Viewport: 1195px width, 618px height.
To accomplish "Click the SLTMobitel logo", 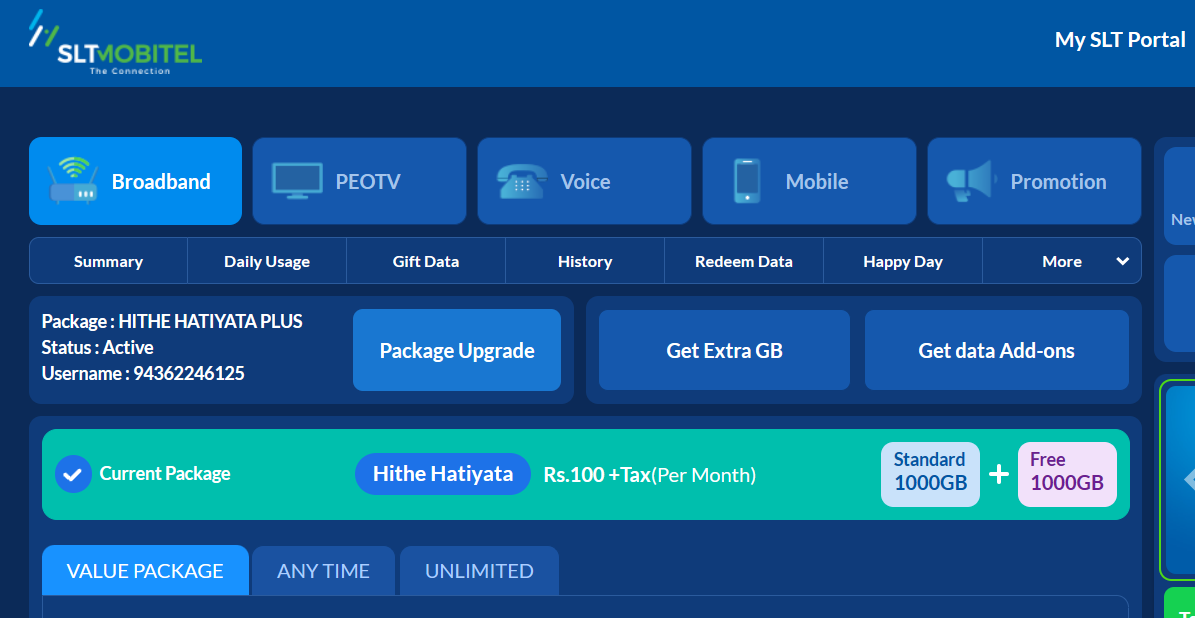I will click(114, 43).
